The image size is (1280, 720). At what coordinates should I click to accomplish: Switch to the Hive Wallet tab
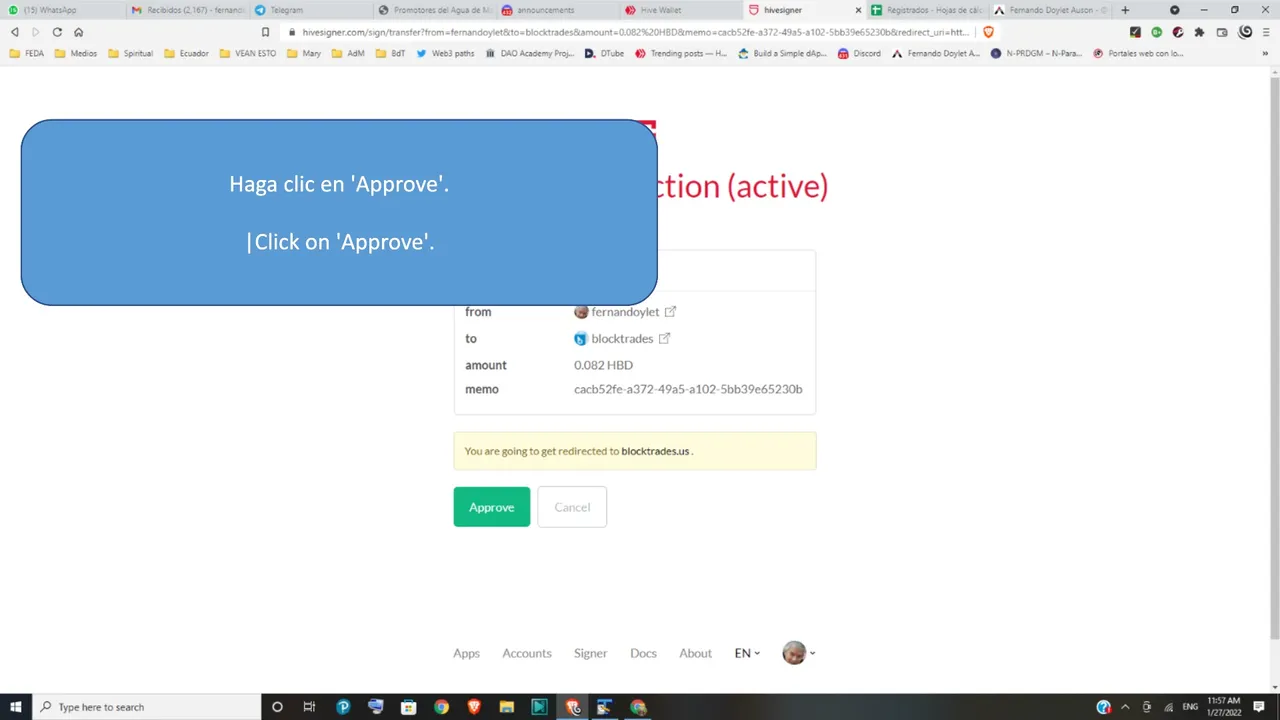682,10
